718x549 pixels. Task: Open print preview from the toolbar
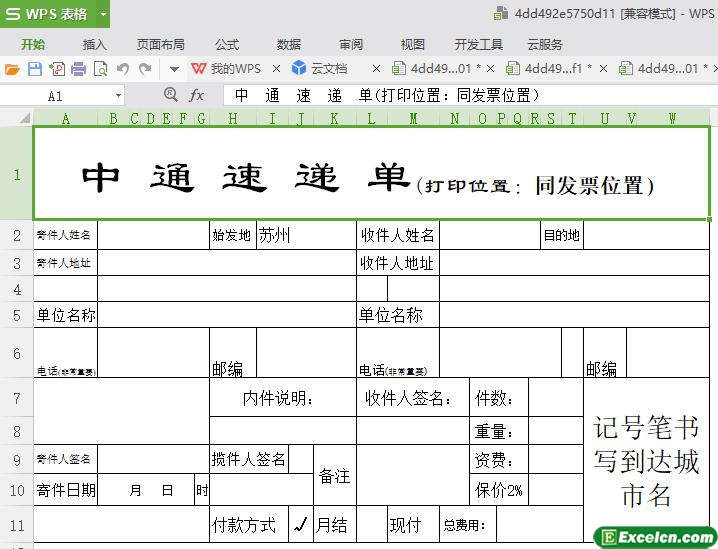tap(100, 69)
